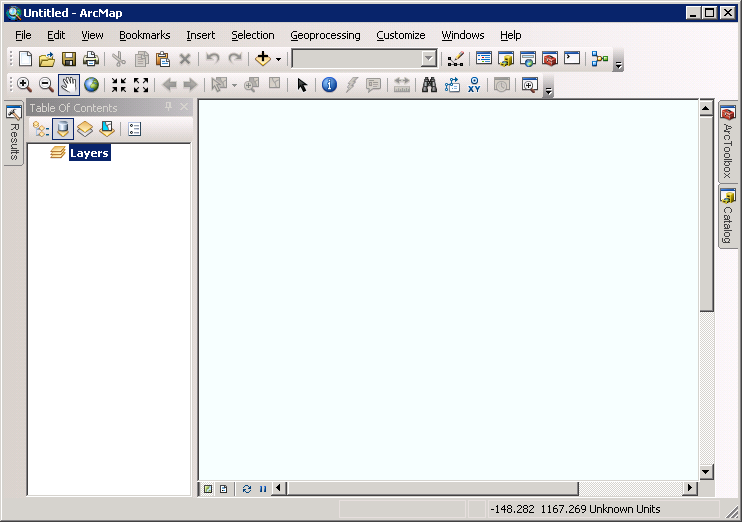The width and height of the screenshot is (742, 522).
Task: Switch to List By Drawing Order
Action: tap(41, 129)
